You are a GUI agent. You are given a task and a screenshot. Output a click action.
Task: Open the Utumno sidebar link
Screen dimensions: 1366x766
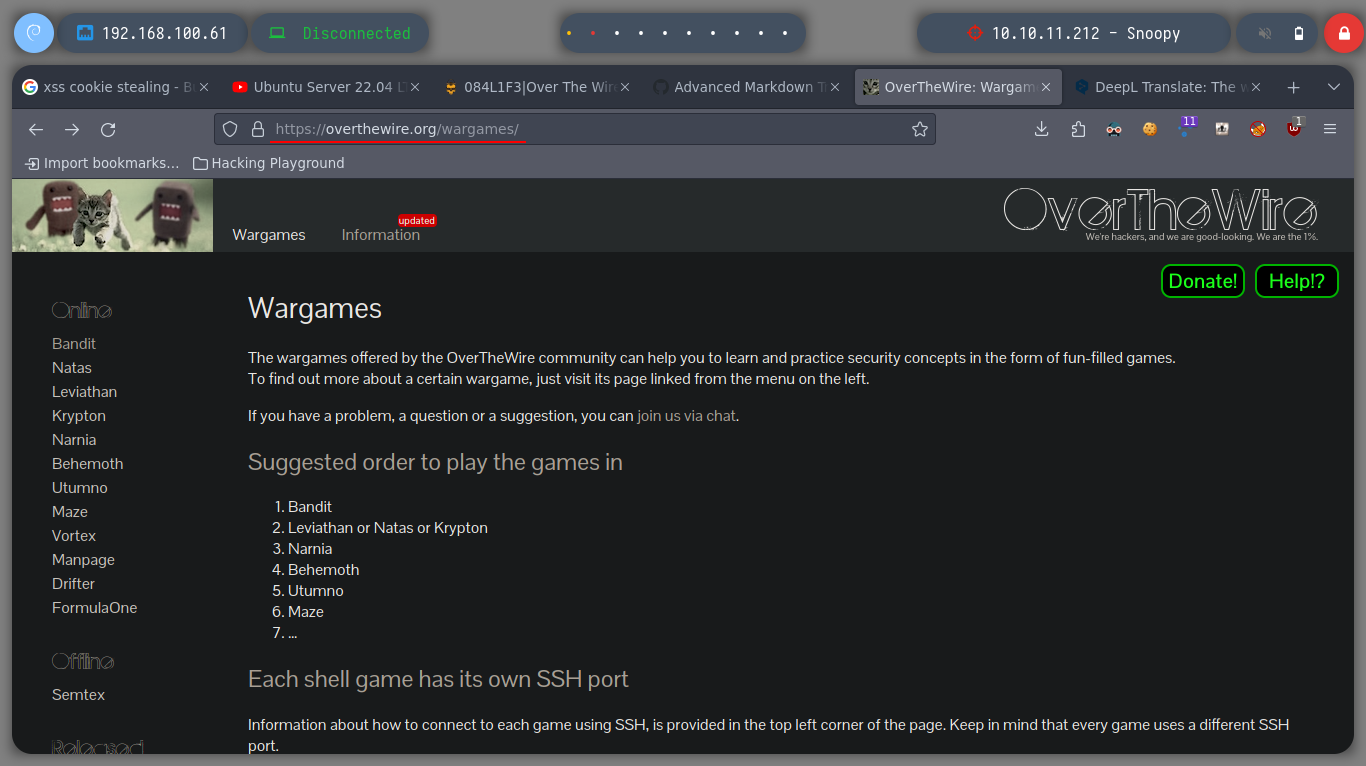(x=80, y=487)
